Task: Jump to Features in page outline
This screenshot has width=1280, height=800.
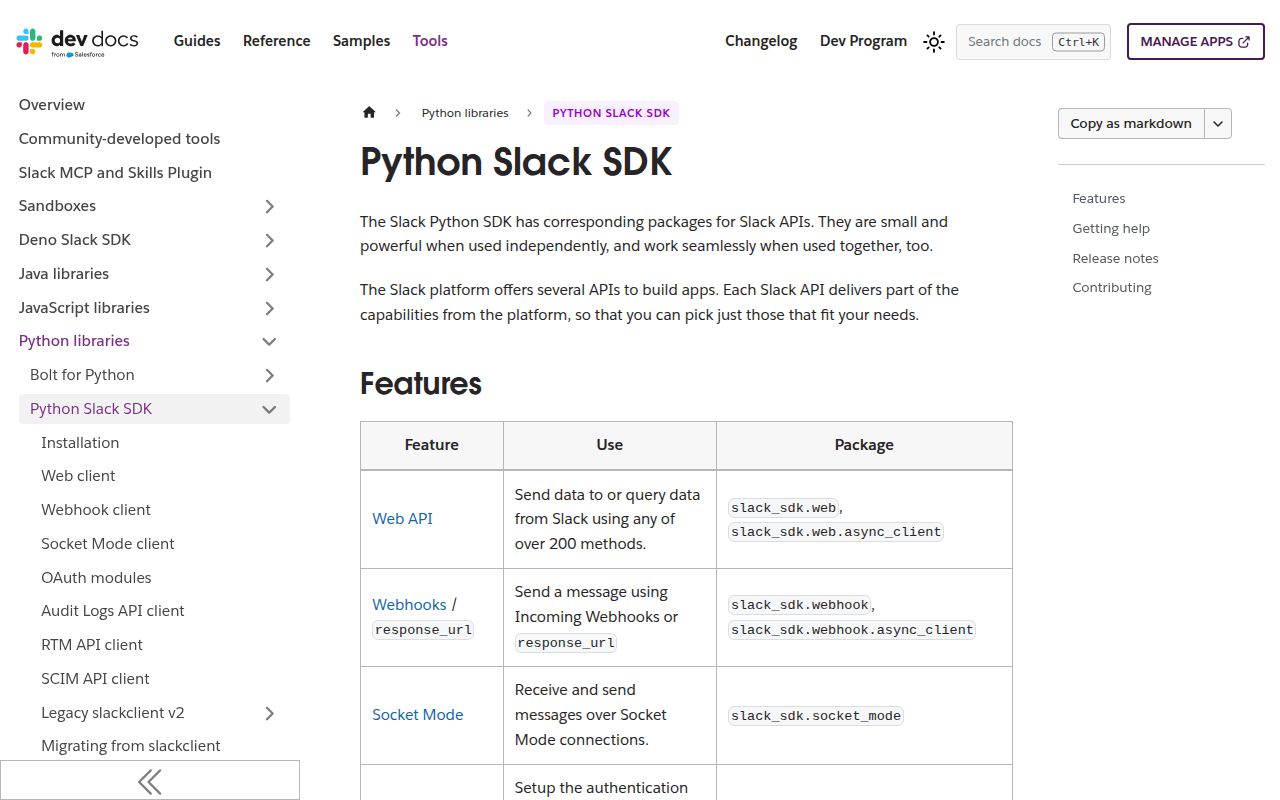Action: coord(1099,199)
